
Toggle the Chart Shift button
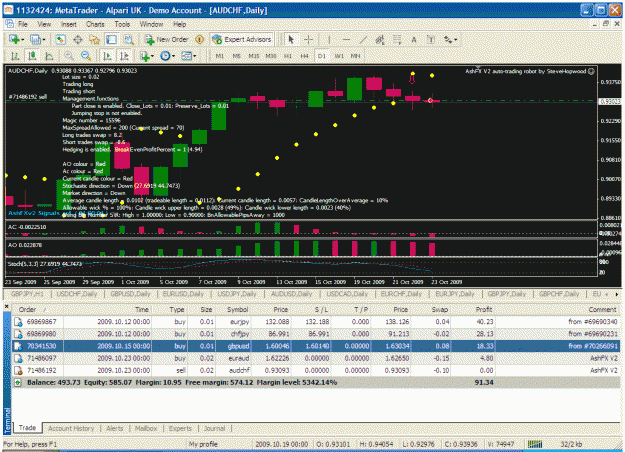pos(124,56)
